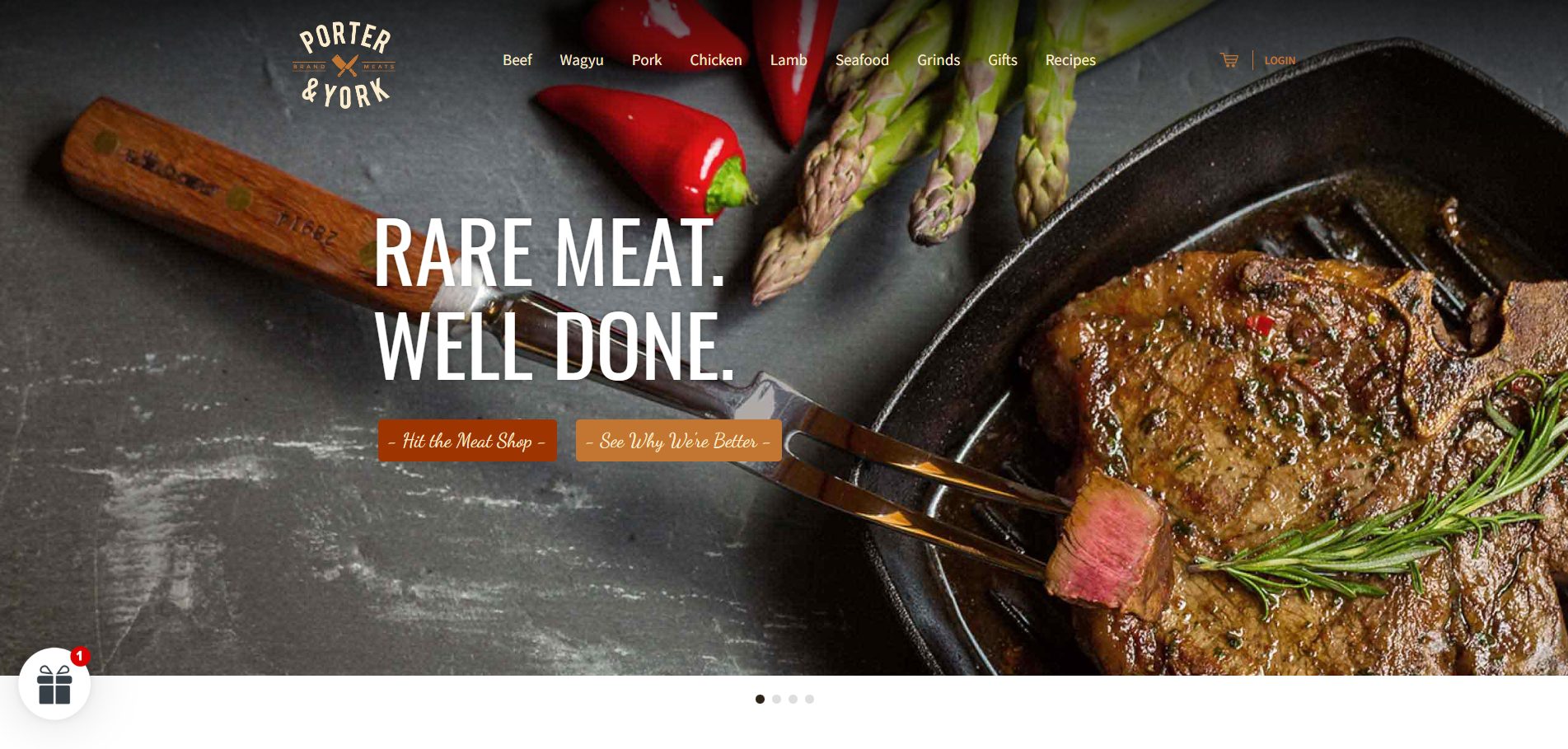
Task: Visit the Recipes page
Action: [1070, 60]
